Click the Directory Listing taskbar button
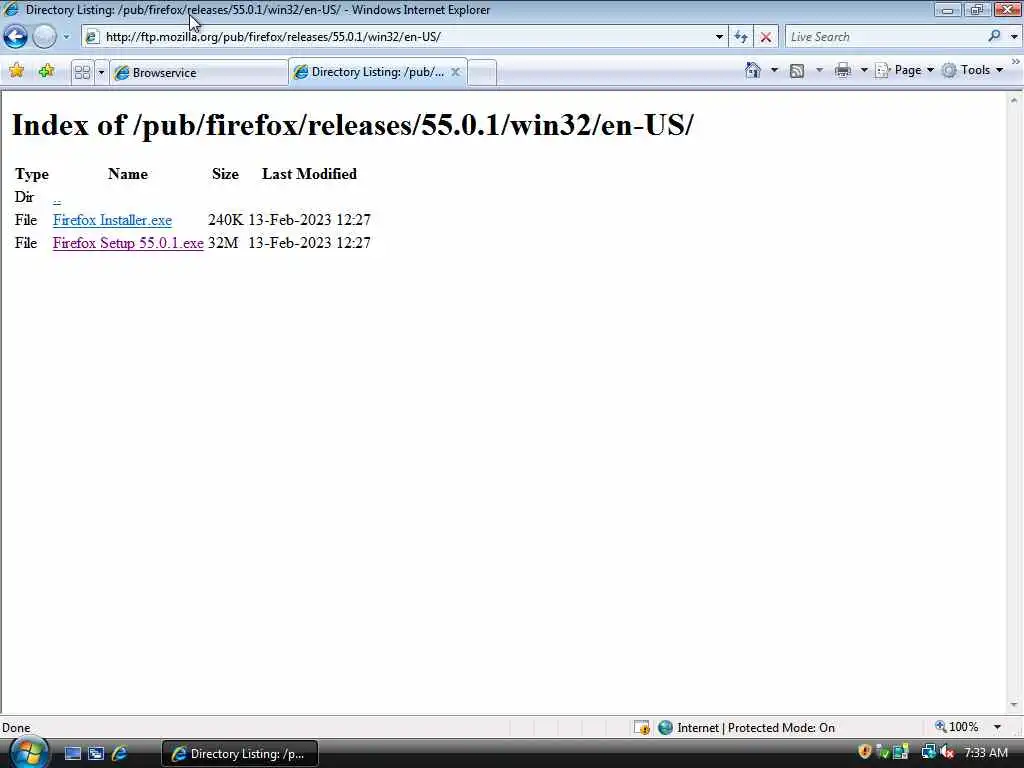 240,754
